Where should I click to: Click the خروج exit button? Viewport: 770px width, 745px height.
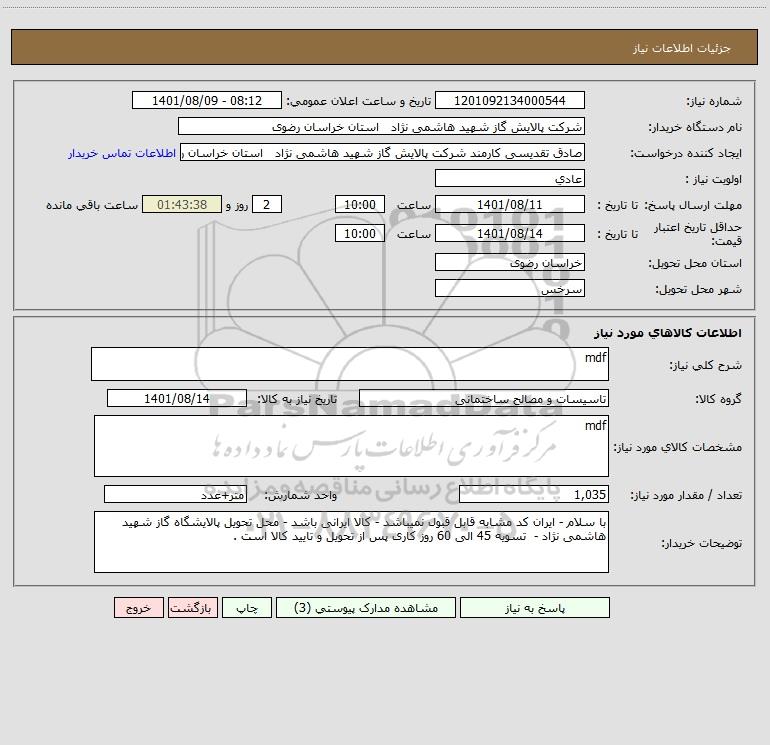click(x=138, y=608)
